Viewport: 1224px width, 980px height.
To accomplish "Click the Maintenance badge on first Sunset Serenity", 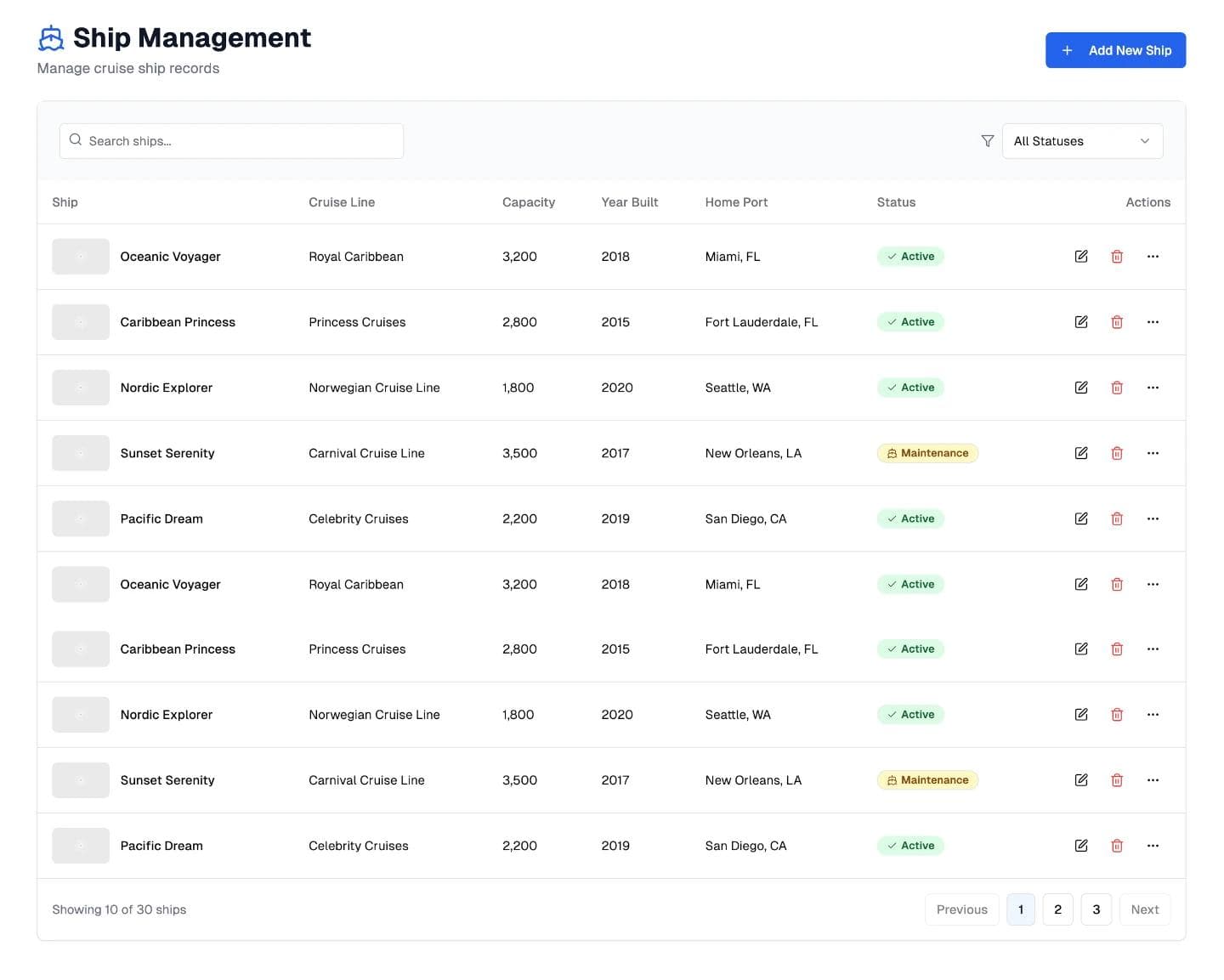I will tap(927, 453).
